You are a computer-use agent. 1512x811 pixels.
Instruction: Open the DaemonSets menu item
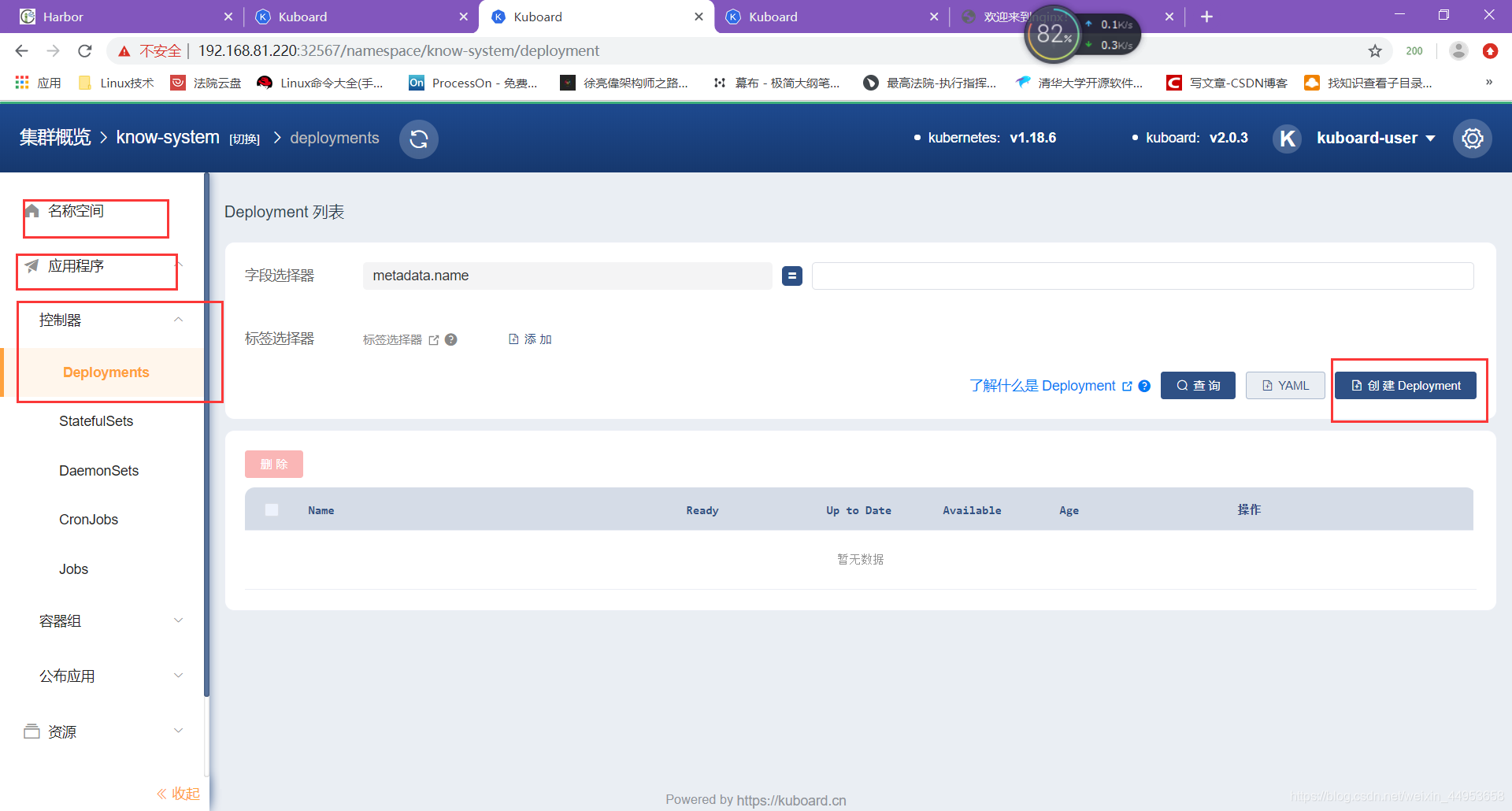click(98, 471)
